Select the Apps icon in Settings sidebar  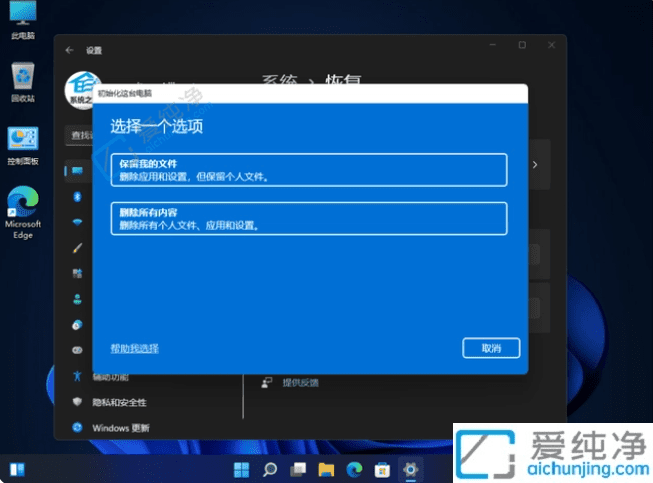(x=77, y=274)
